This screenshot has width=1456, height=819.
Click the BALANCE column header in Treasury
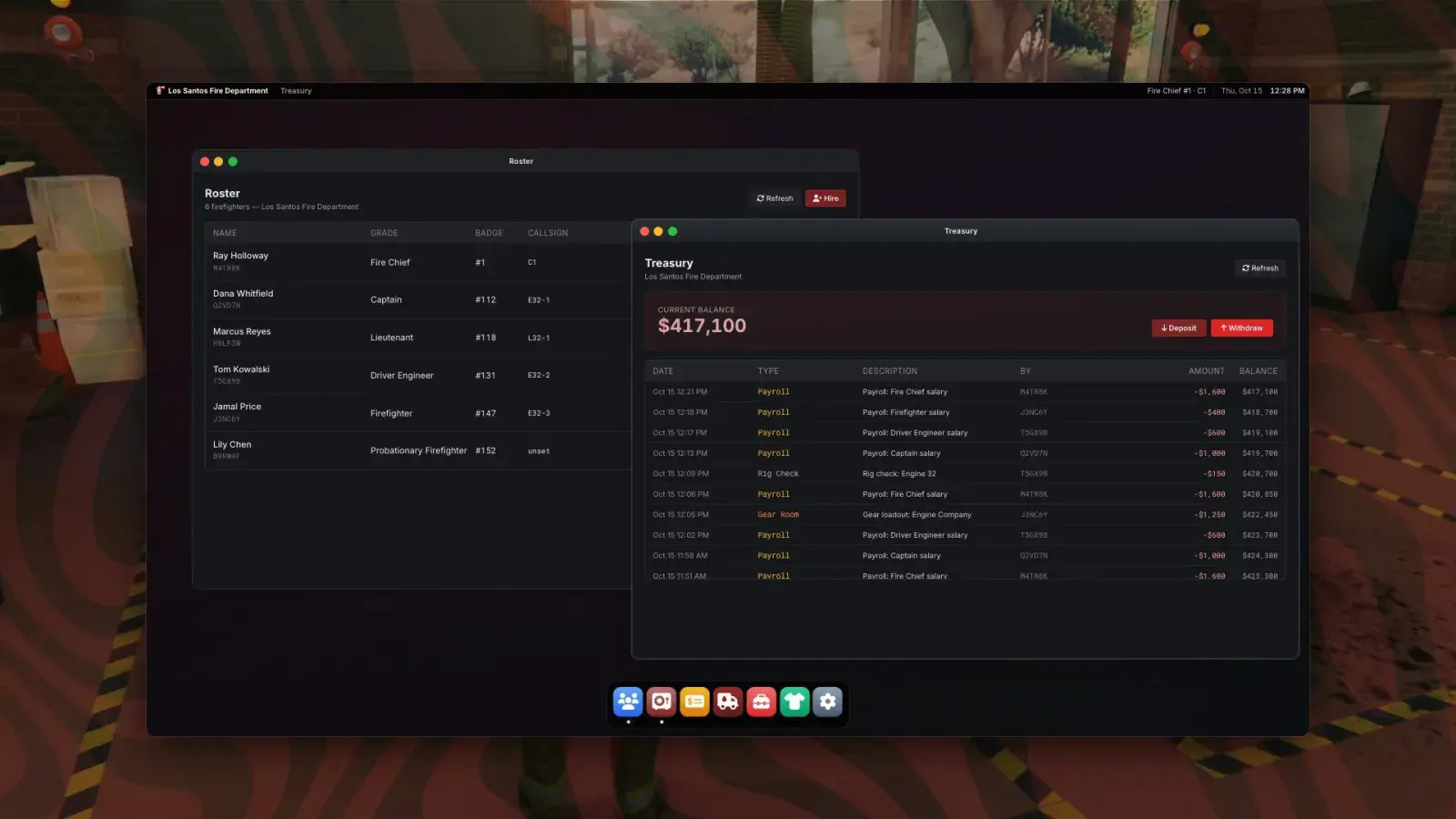tap(1258, 371)
